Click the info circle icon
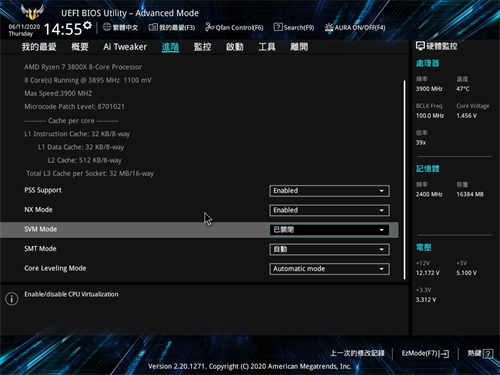 pos(12,298)
